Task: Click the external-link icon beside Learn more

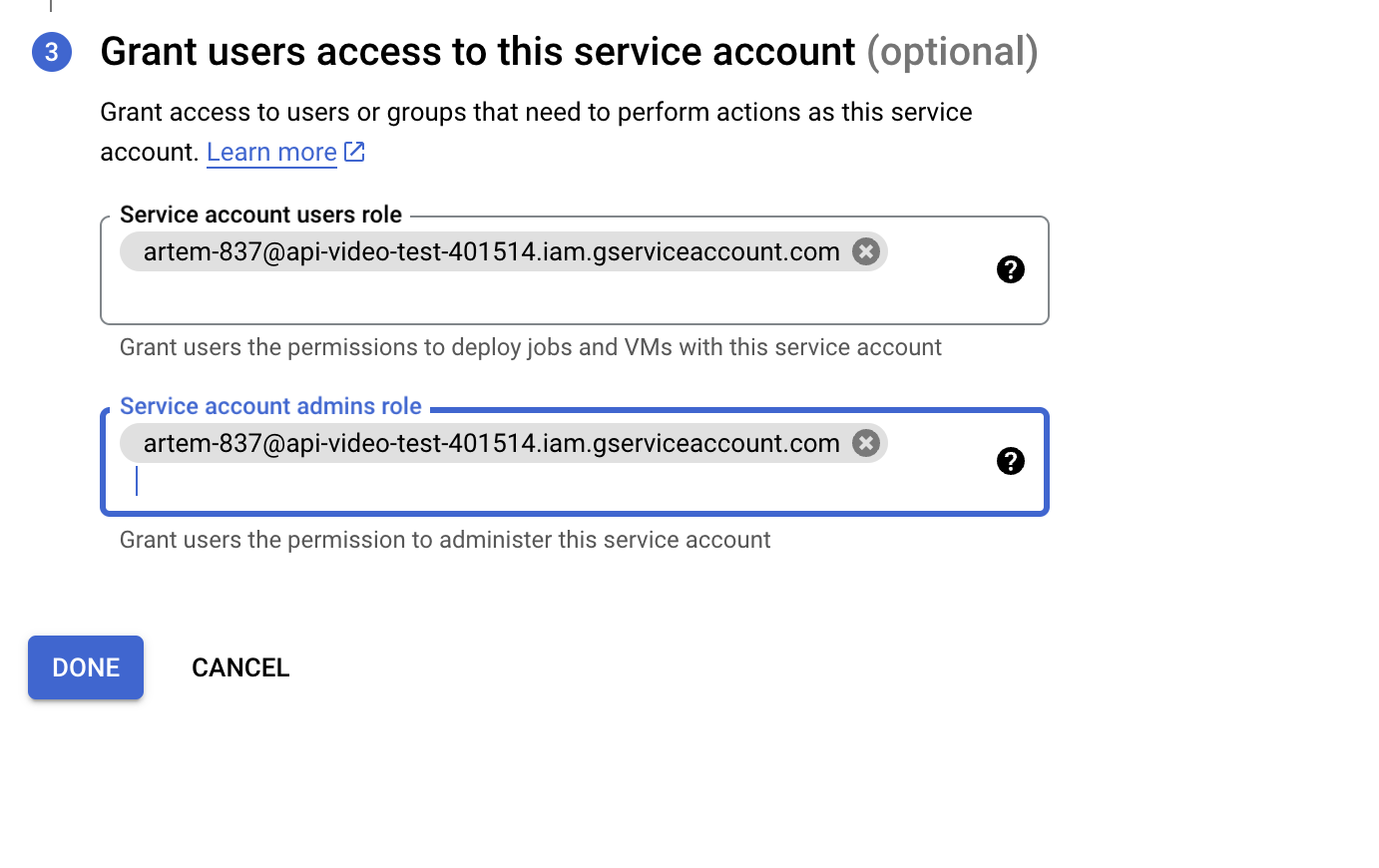Action: [354, 152]
